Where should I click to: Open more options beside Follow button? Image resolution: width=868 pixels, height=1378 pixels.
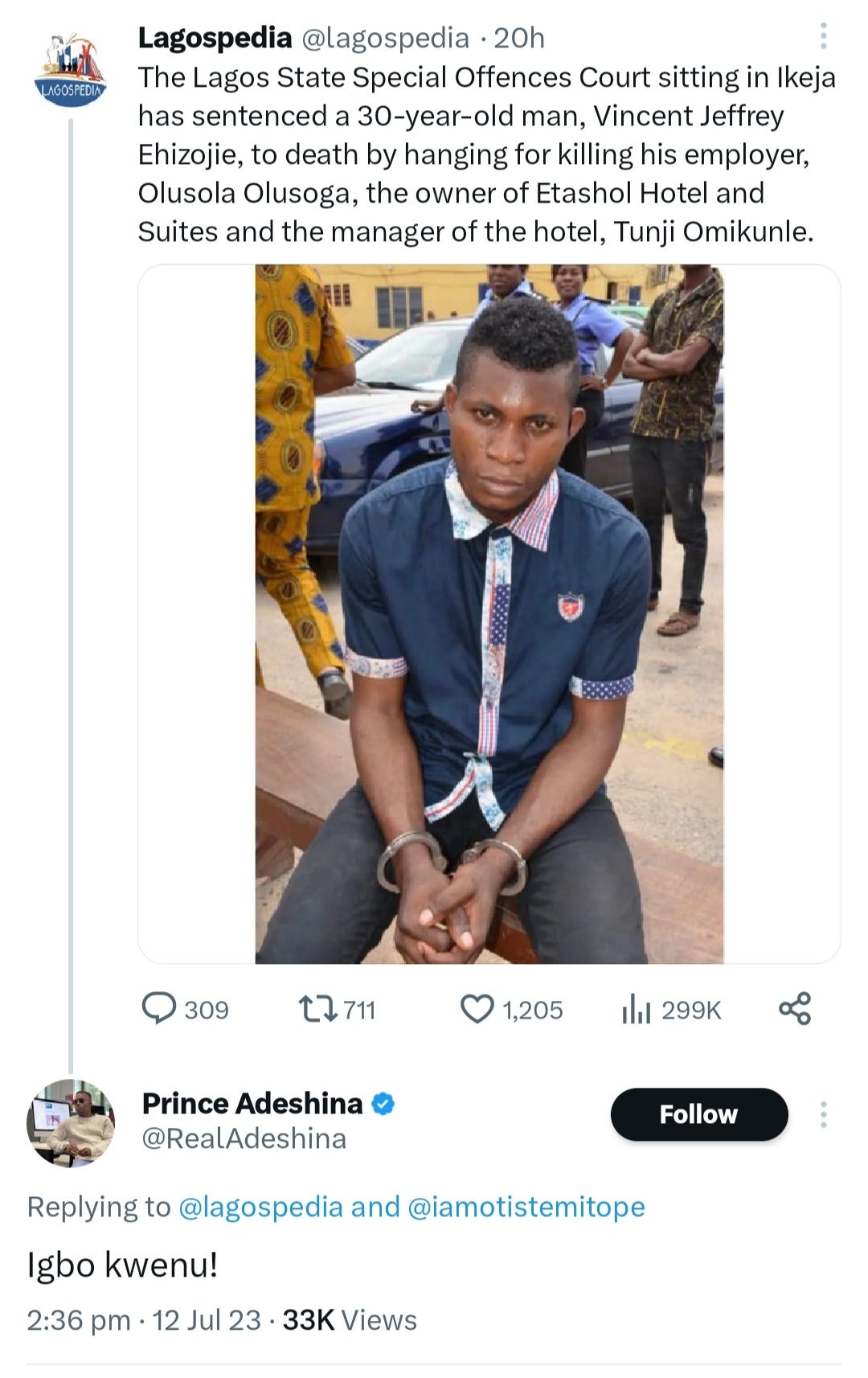pyautogui.click(x=823, y=1114)
